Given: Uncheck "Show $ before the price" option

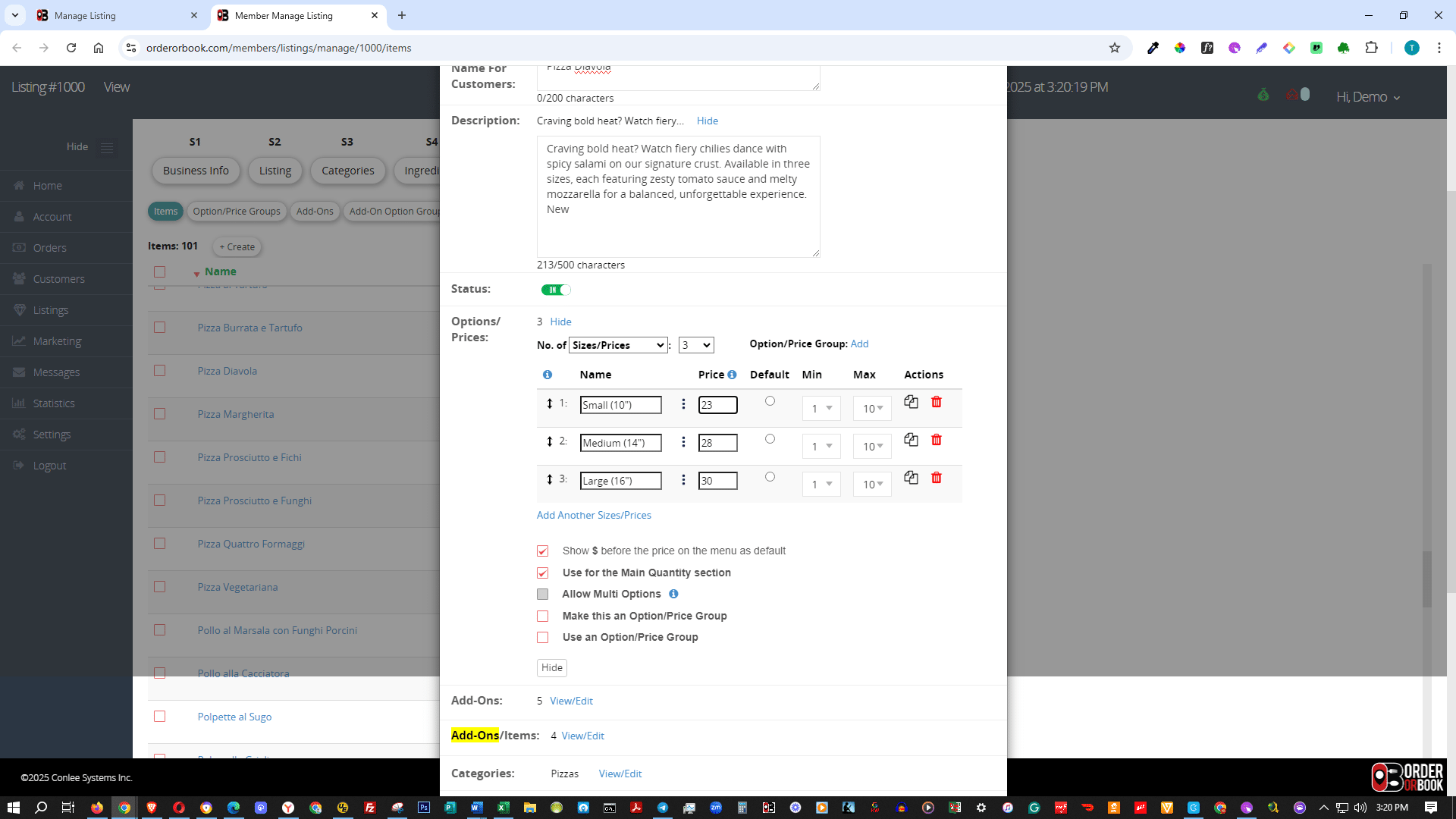Looking at the screenshot, I should pos(542,551).
